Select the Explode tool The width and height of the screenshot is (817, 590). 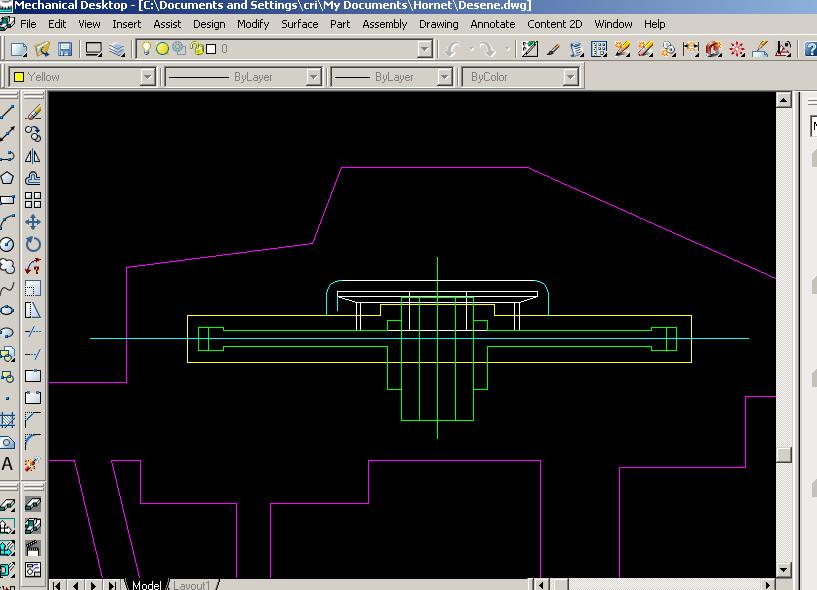[33, 464]
